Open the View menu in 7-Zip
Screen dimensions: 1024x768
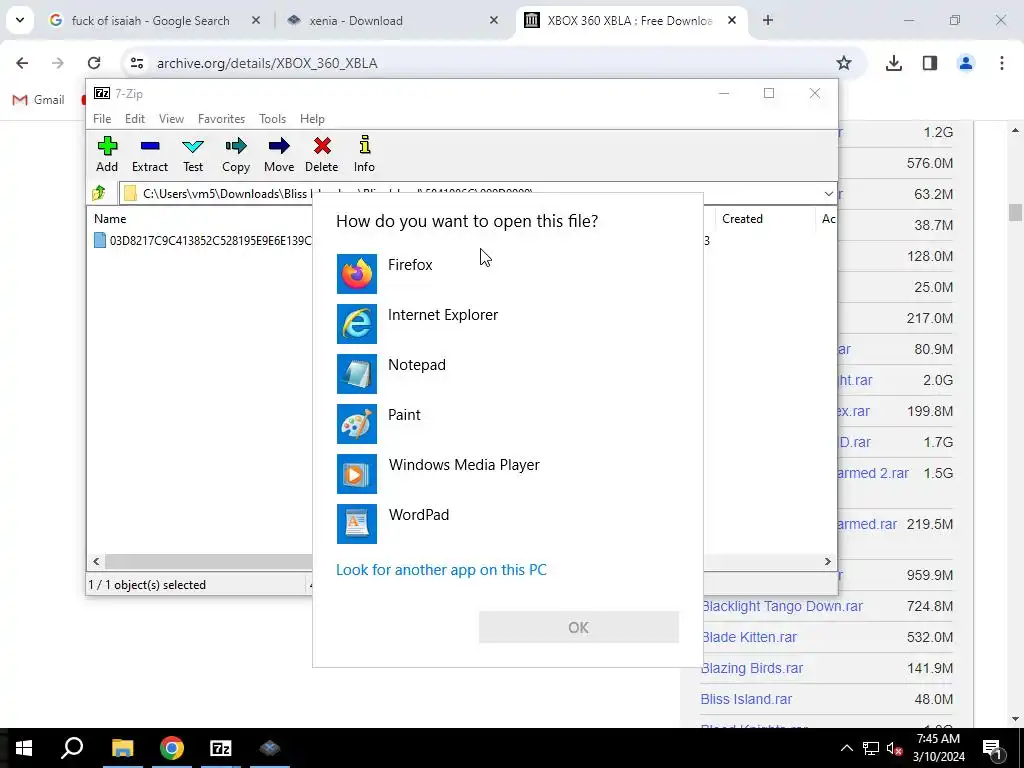pyautogui.click(x=171, y=119)
